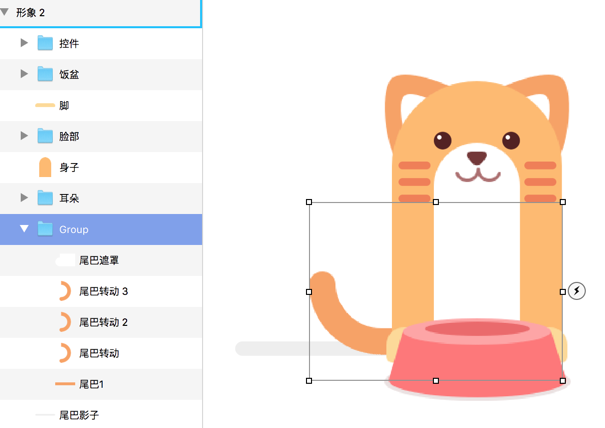Click the 尾巴影子 layer thumbnail

(x=45, y=415)
